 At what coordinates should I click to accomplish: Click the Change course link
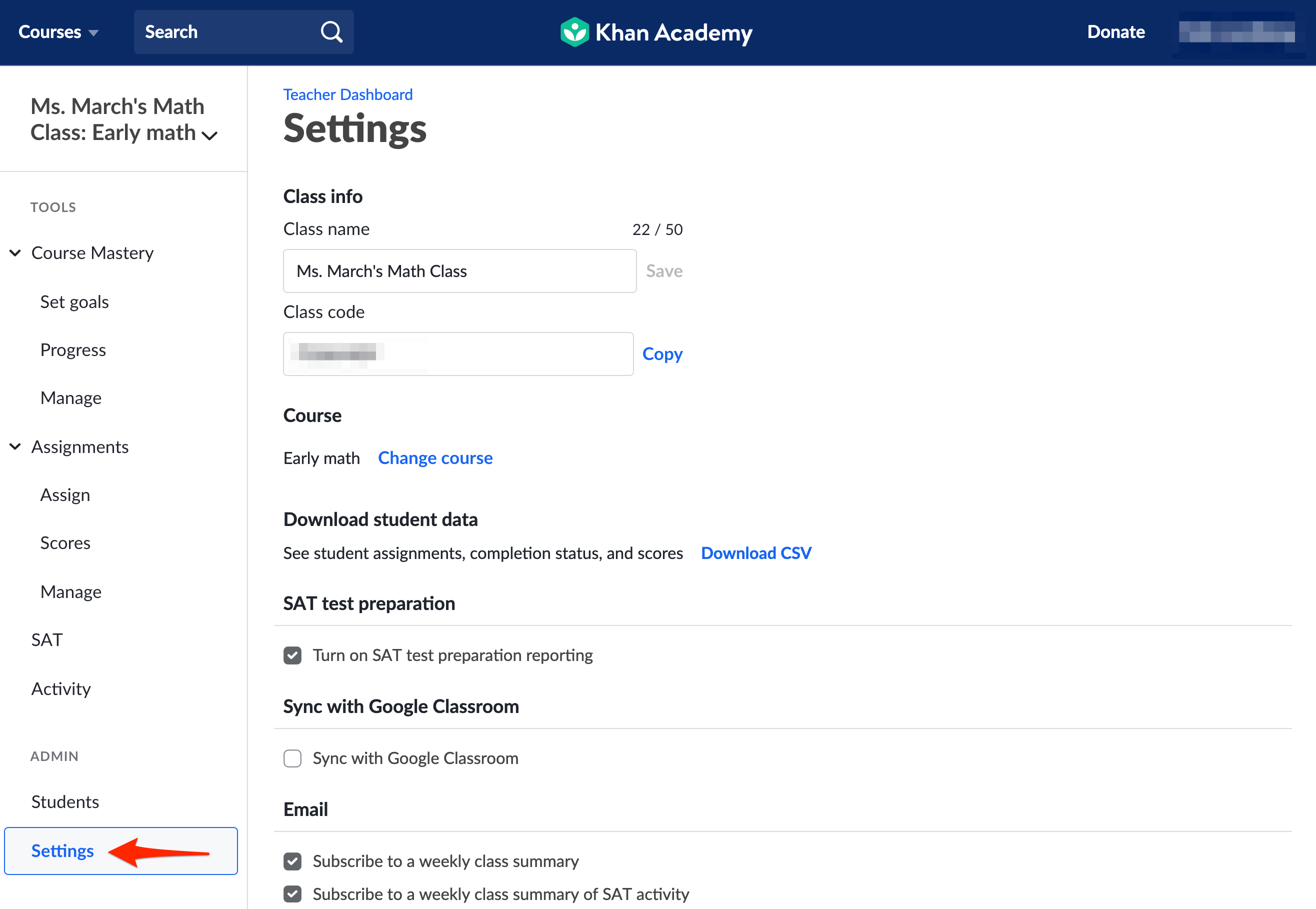pyautogui.click(x=435, y=458)
